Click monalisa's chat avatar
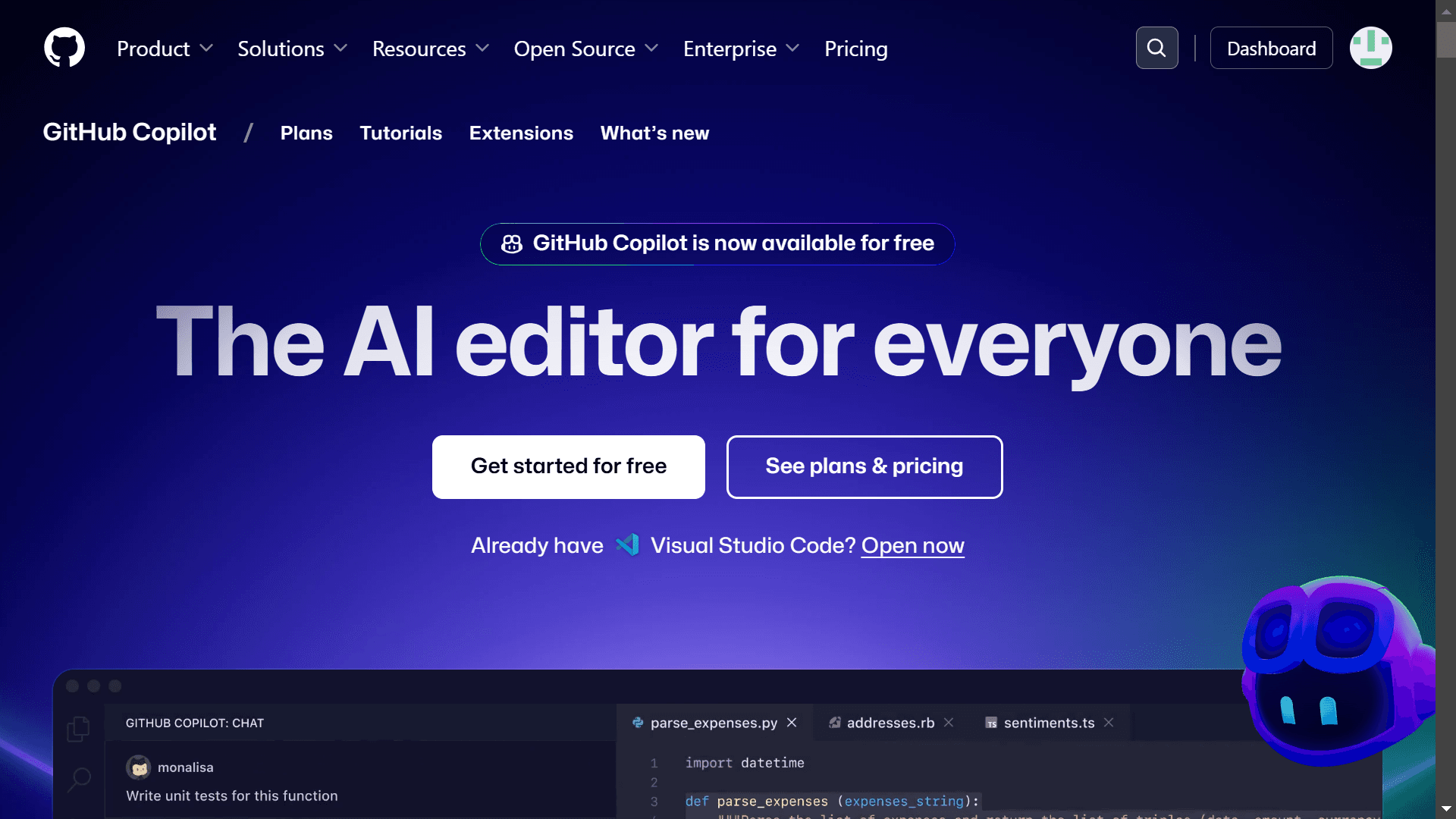1456x819 pixels. (x=138, y=767)
